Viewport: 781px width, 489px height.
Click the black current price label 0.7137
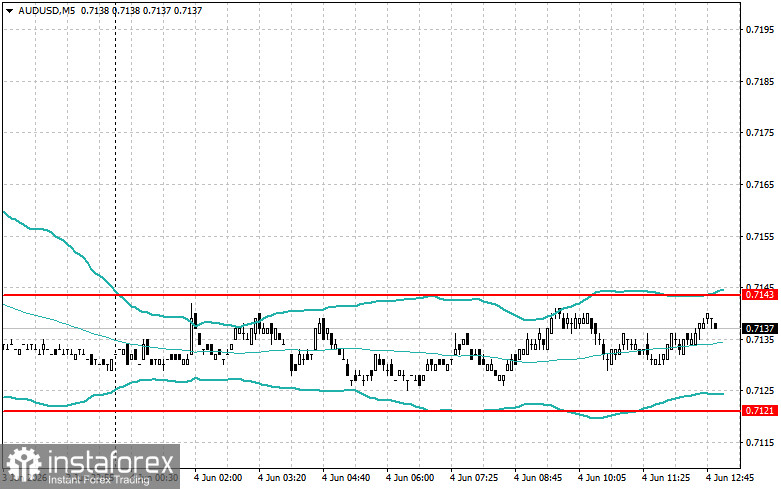pos(760,329)
